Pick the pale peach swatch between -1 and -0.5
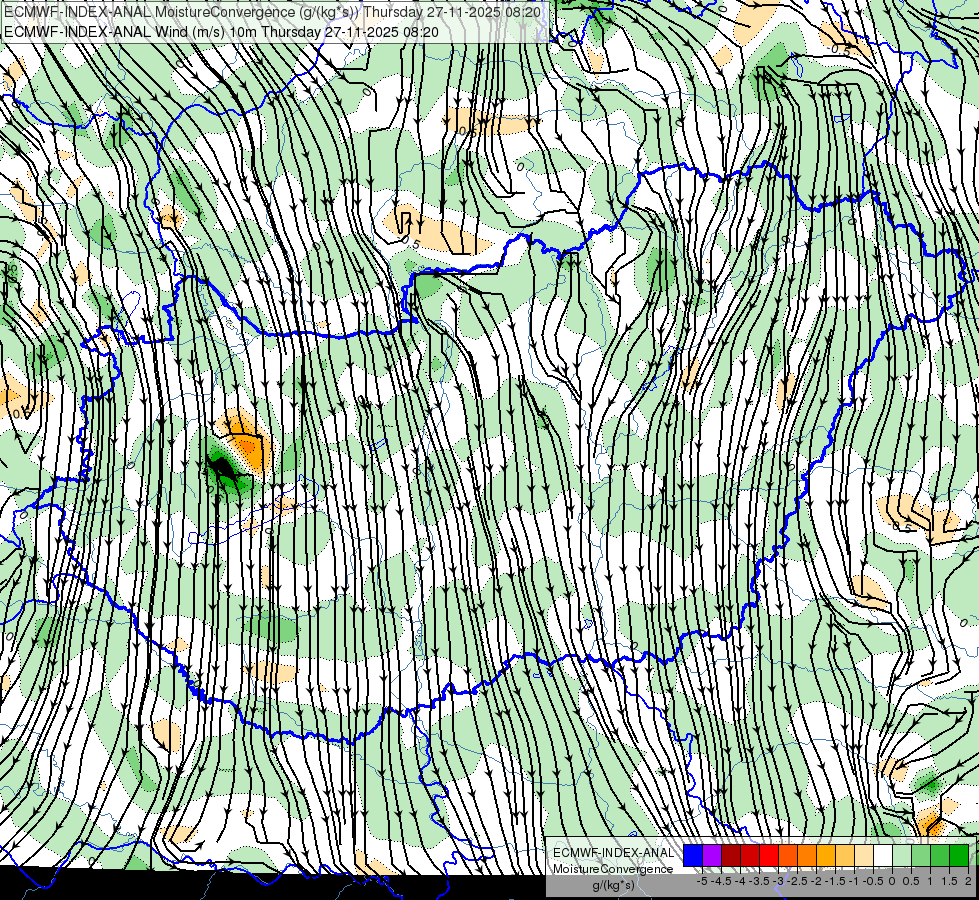This screenshot has width=979, height=900. (864, 856)
